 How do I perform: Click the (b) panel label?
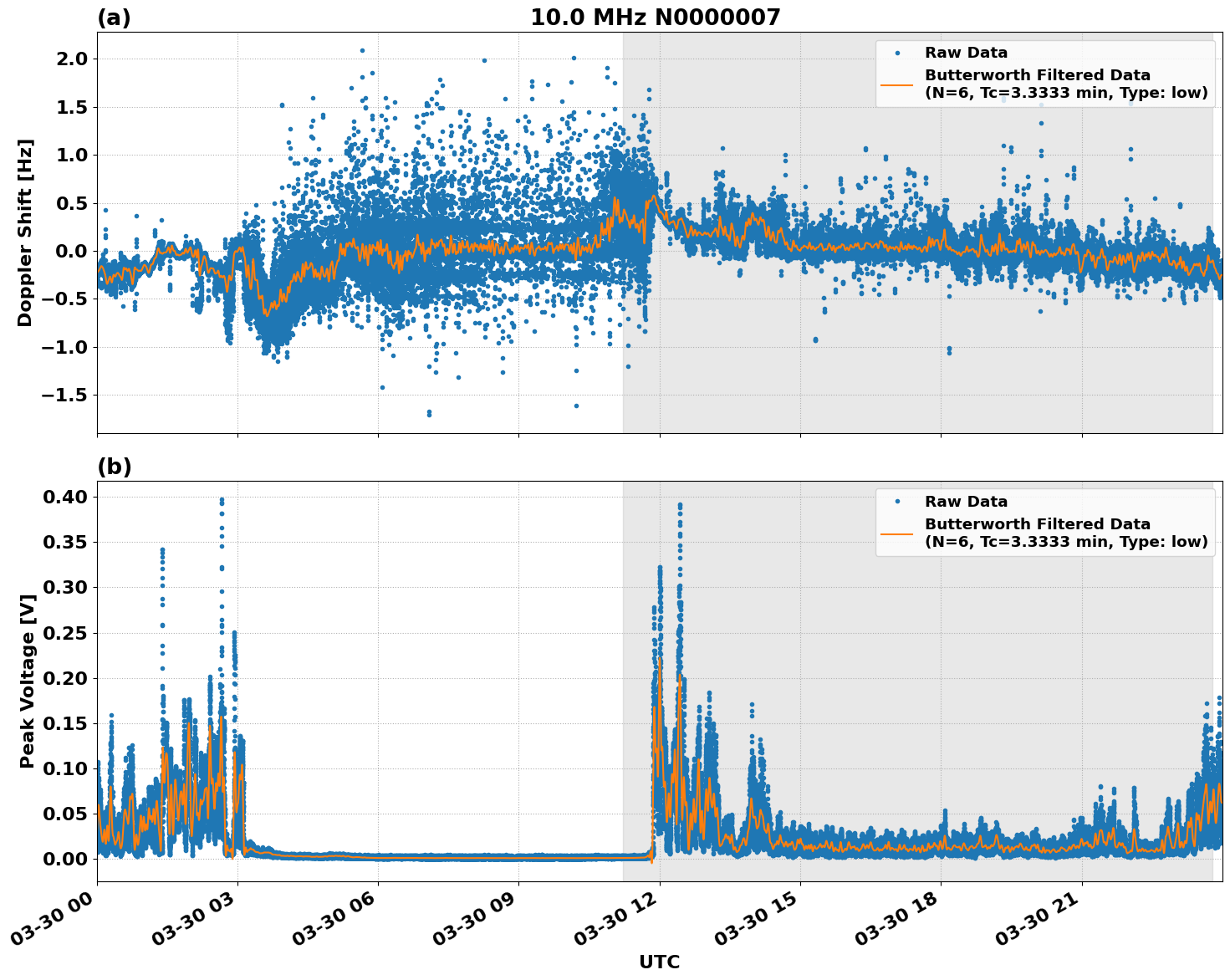pyautogui.click(x=114, y=467)
